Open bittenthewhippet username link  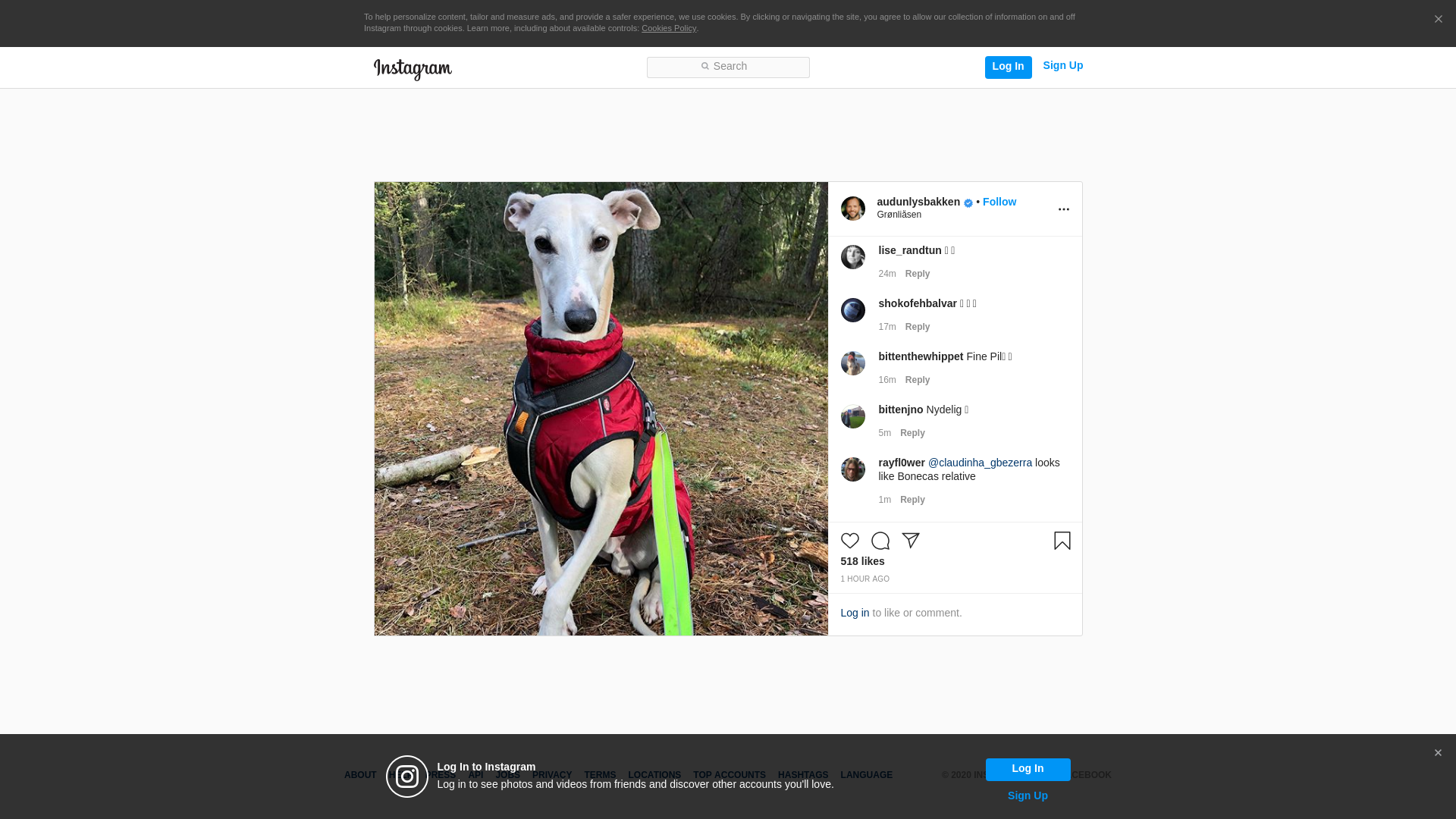point(921,356)
